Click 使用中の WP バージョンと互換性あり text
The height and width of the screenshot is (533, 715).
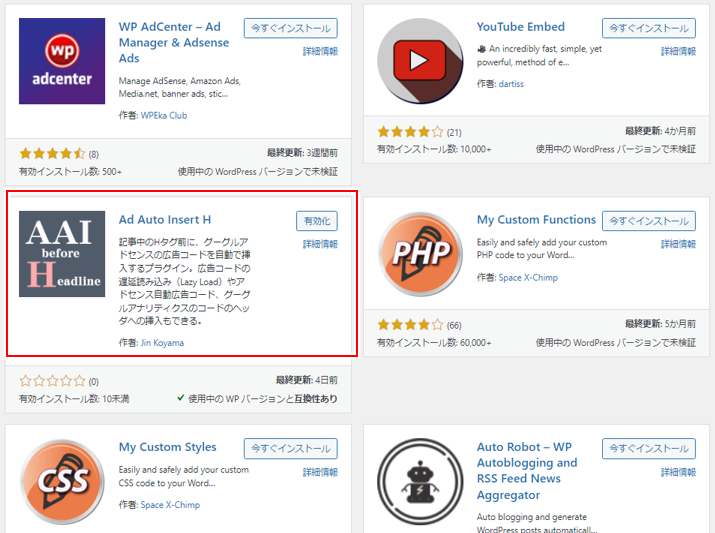pos(263,399)
